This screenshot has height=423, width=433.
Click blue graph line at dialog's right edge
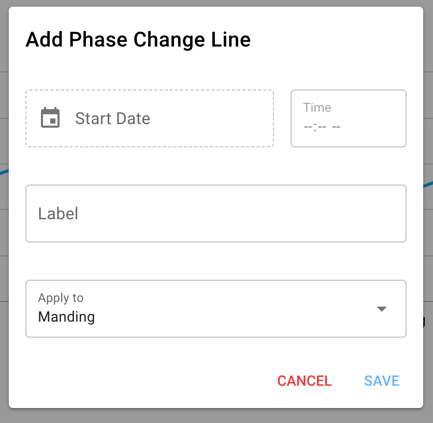pyautogui.click(x=428, y=184)
